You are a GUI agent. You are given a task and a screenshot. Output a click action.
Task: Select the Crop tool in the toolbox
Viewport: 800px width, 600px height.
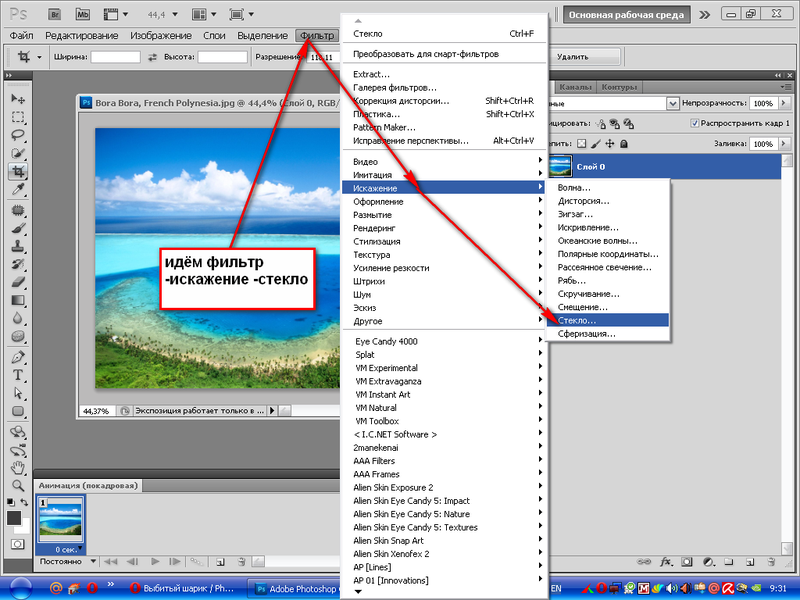[18, 171]
